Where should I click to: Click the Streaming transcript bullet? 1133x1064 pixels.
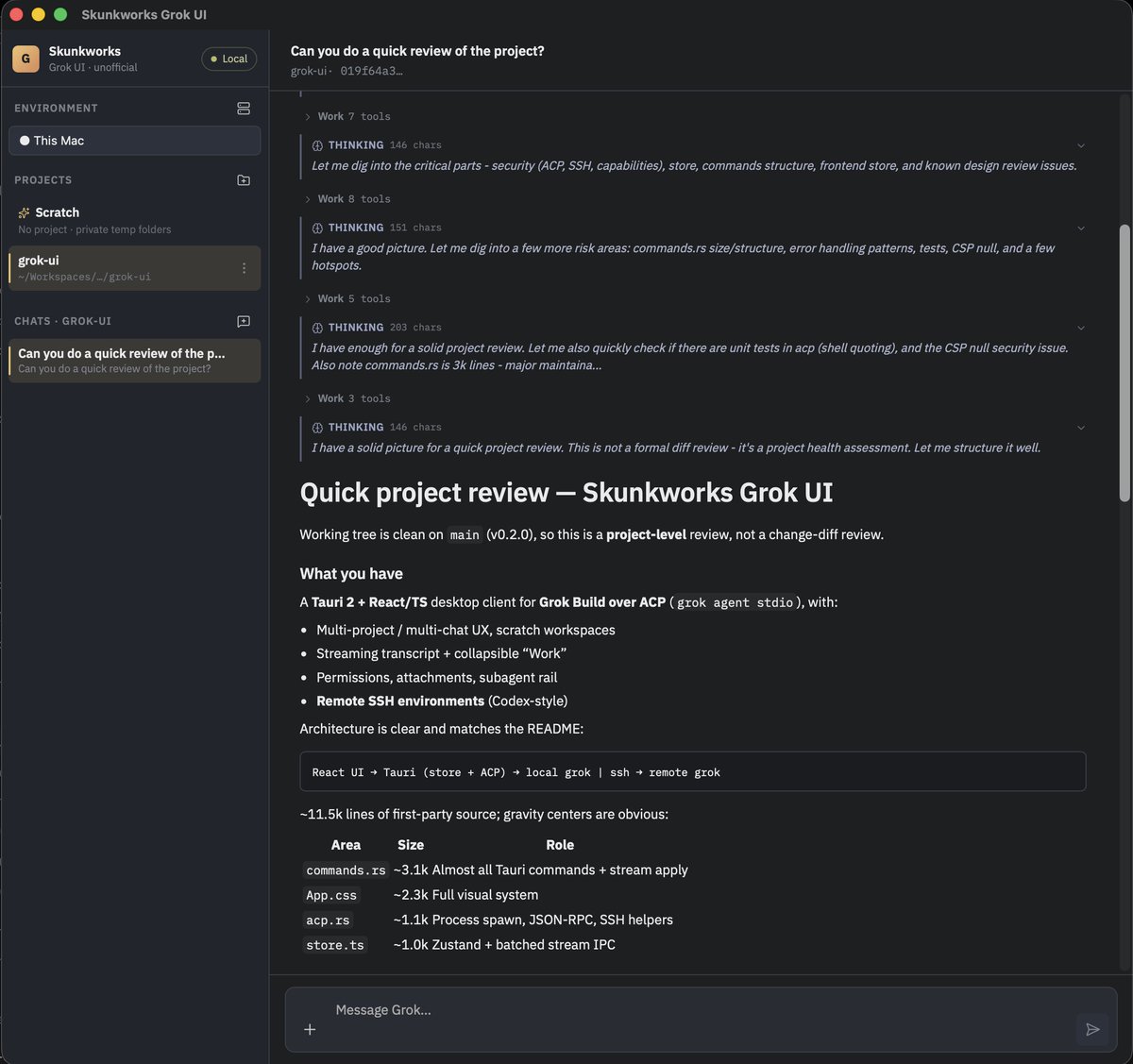coord(441,654)
